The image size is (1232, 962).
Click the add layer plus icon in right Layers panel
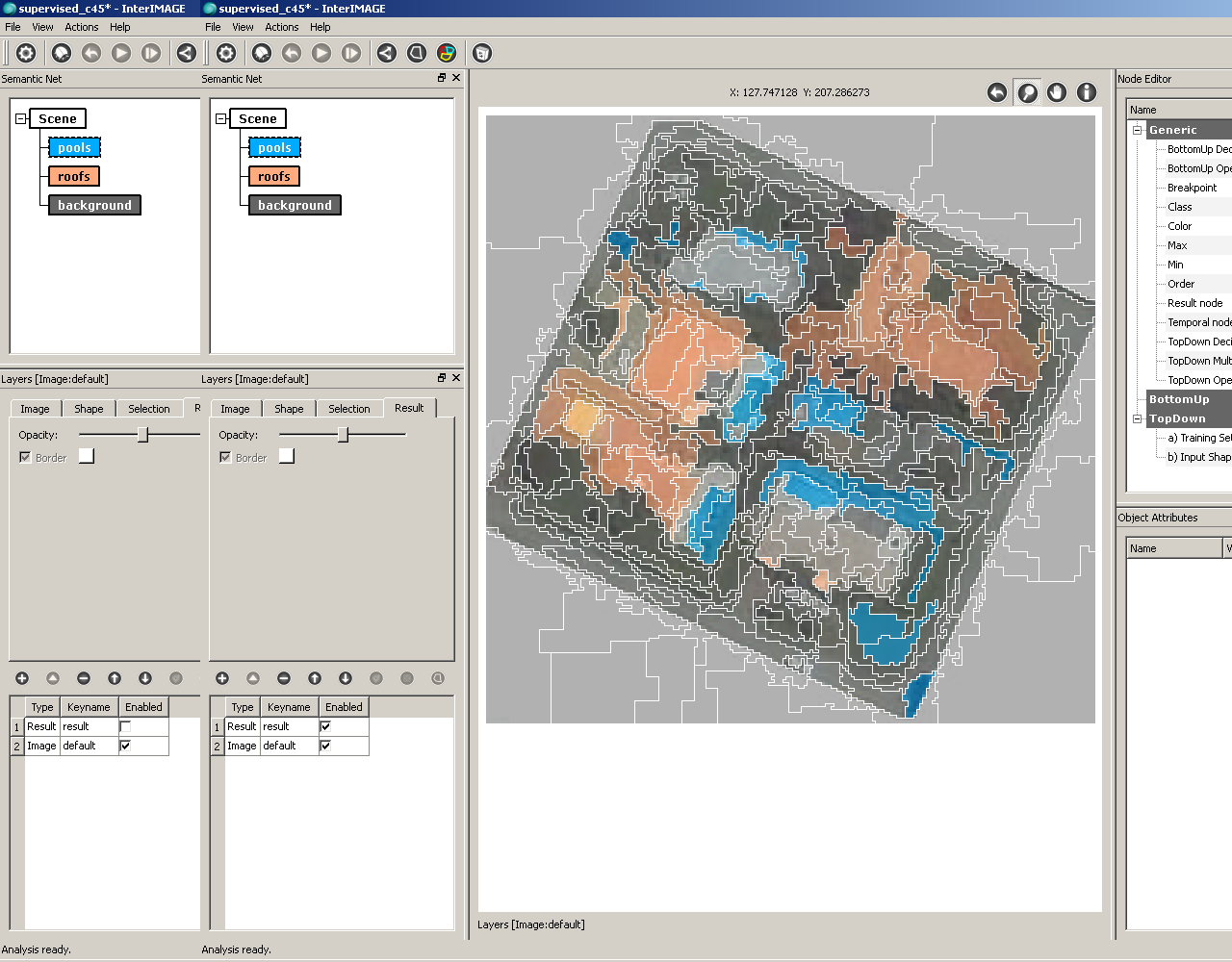(x=222, y=678)
